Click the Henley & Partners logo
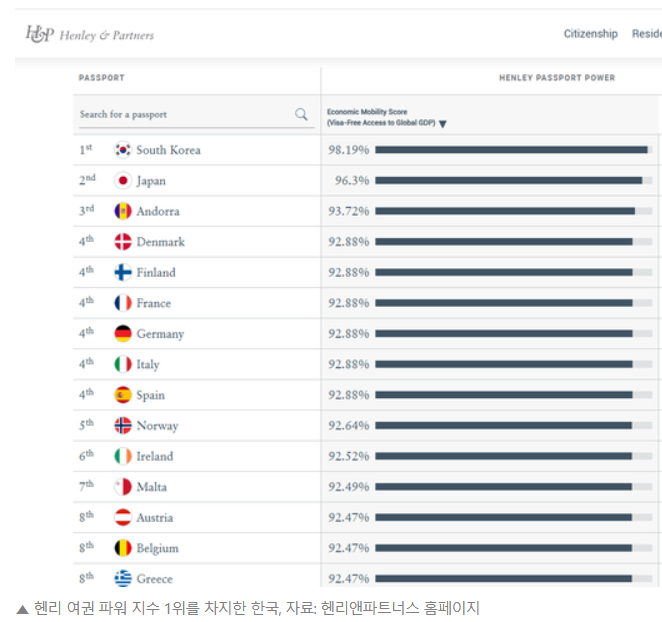The width and height of the screenshot is (662, 622). tap(88, 35)
